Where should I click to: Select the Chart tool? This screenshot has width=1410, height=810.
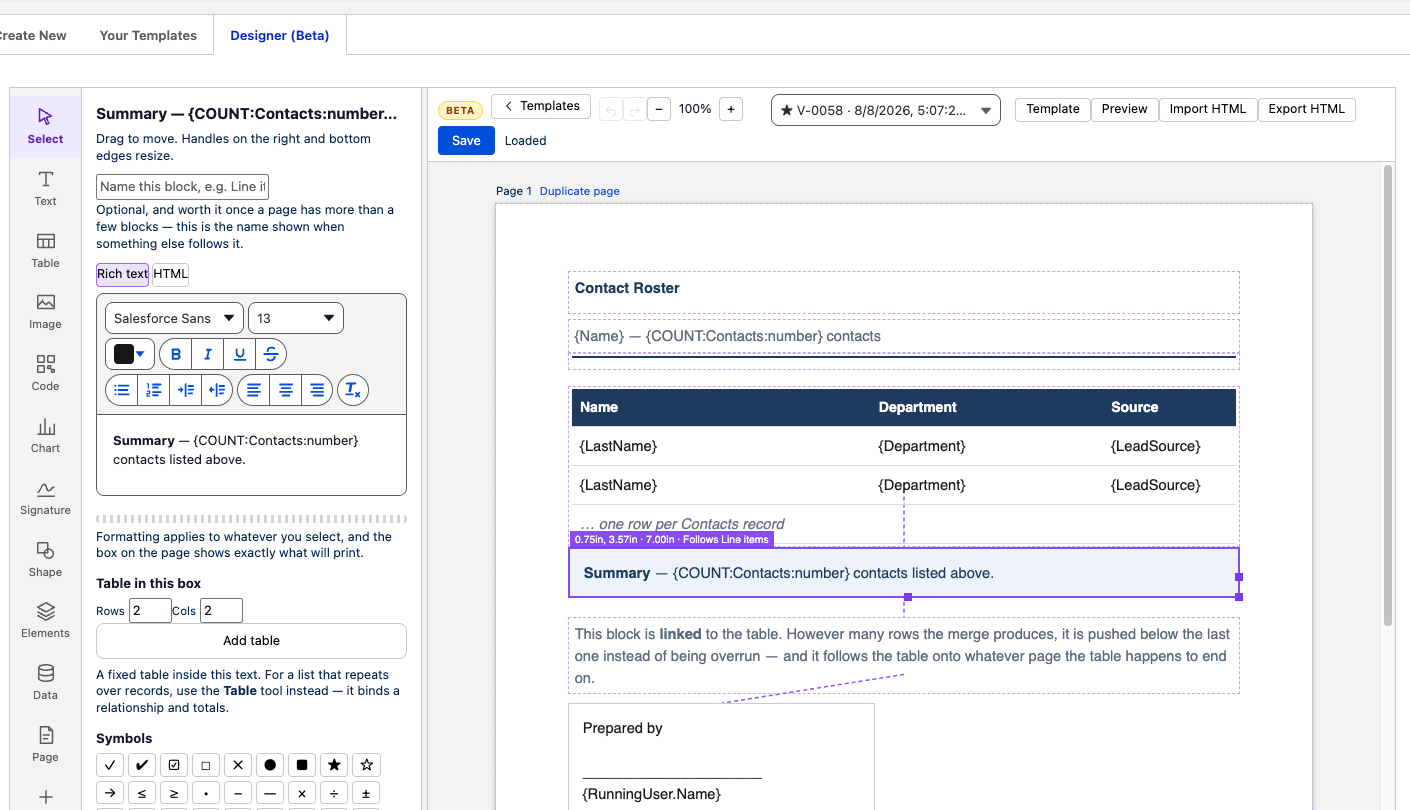pos(45,435)
